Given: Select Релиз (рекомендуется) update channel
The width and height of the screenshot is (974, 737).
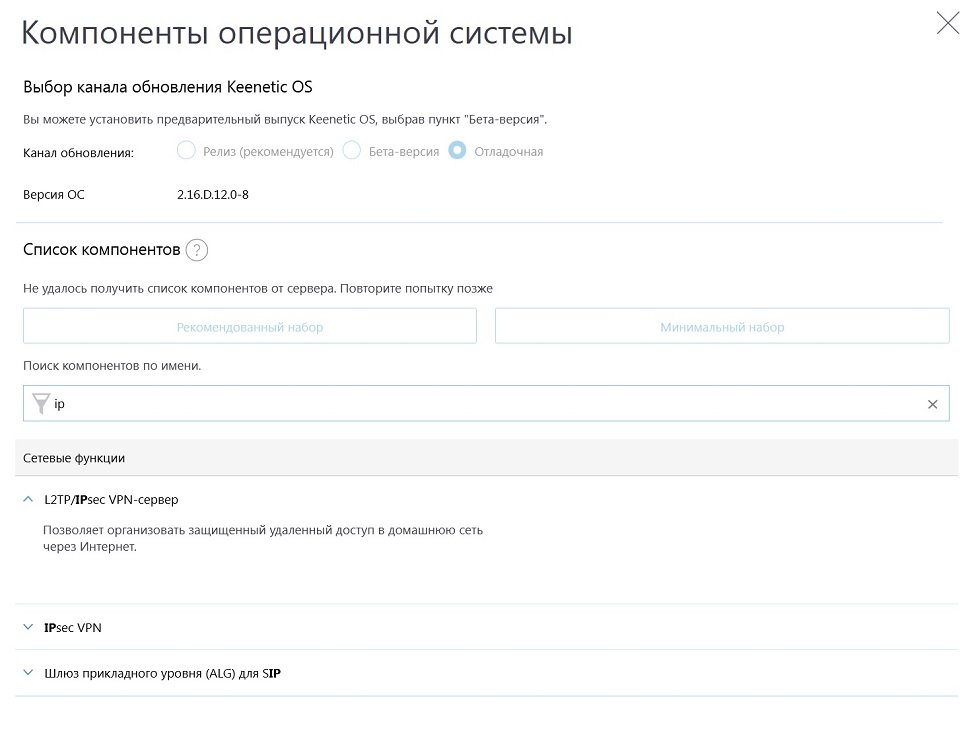Looking at the screenshot, I should coord(186,151).
